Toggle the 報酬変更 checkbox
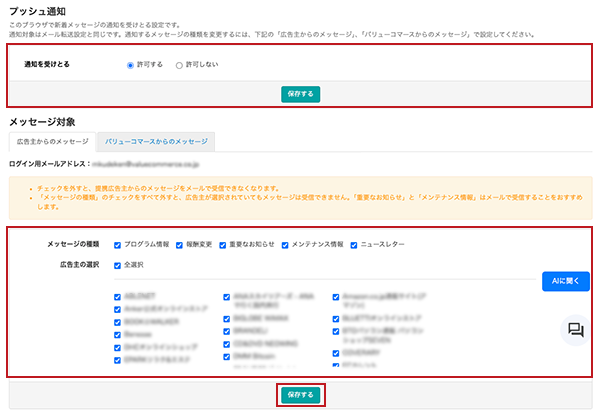The image size is (600, 412). pyautogui.click(x=180, y=244)
